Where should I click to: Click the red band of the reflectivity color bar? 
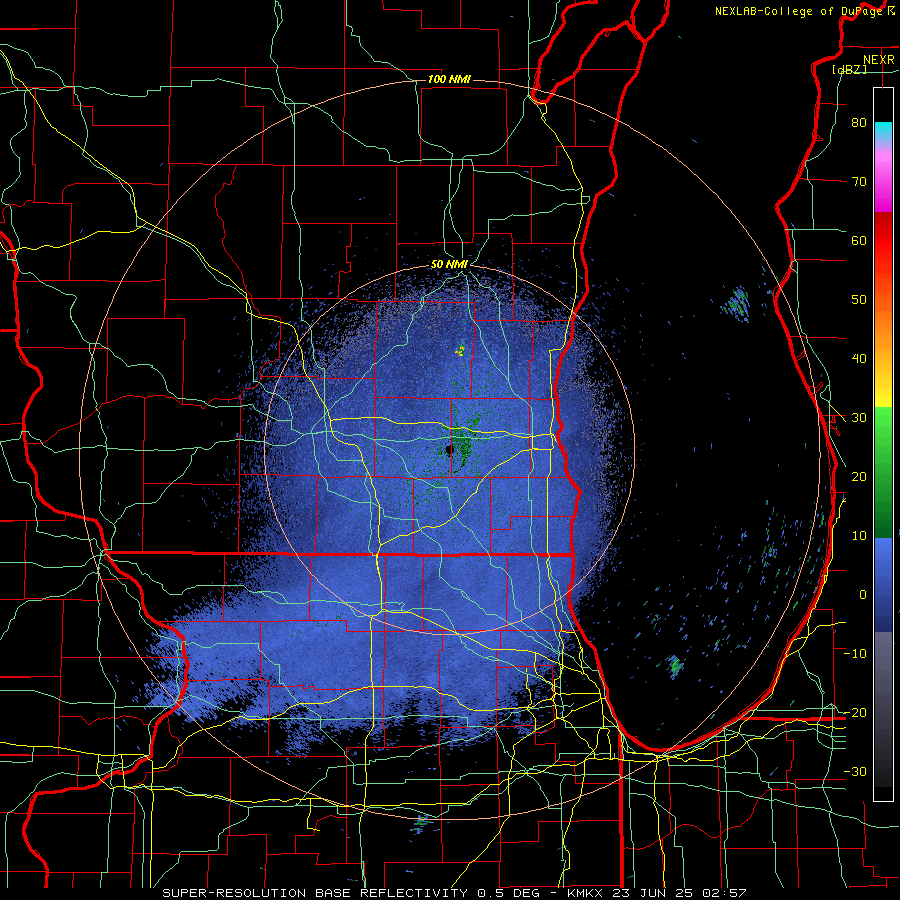883,238
